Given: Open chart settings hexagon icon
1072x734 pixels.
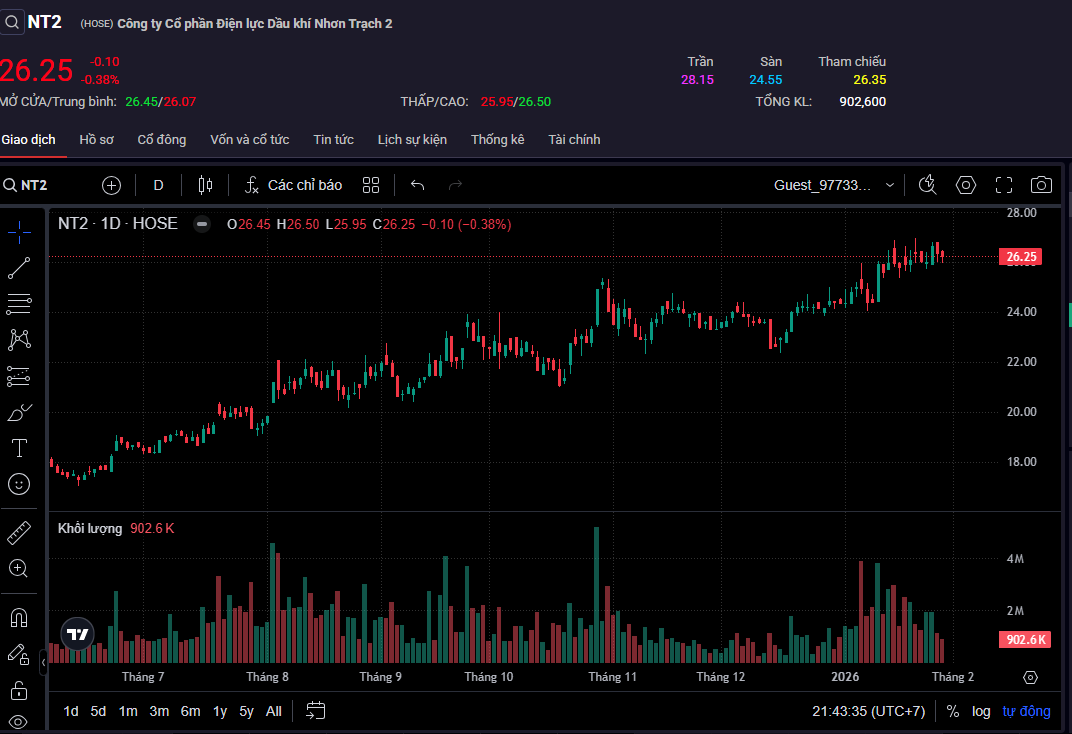Looking at the screenshot, I should pyautogui.click(x=965, y=185).
